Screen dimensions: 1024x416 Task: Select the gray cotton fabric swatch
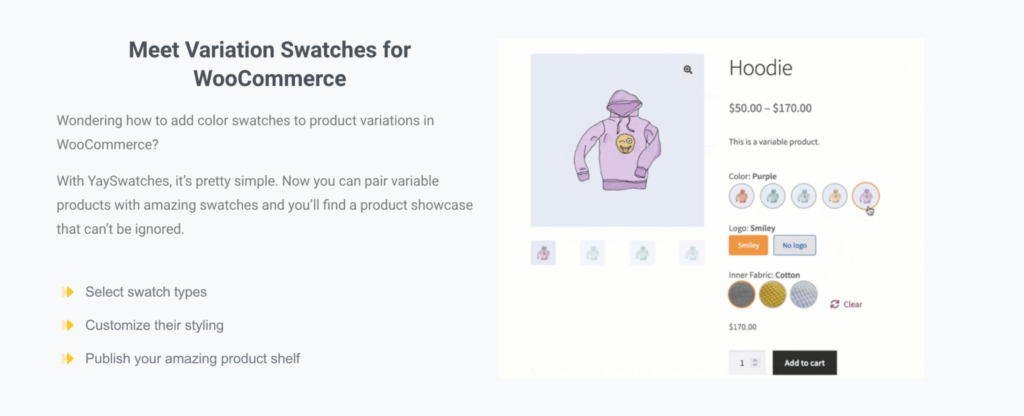pyautogui.click(x=742, y=295)
